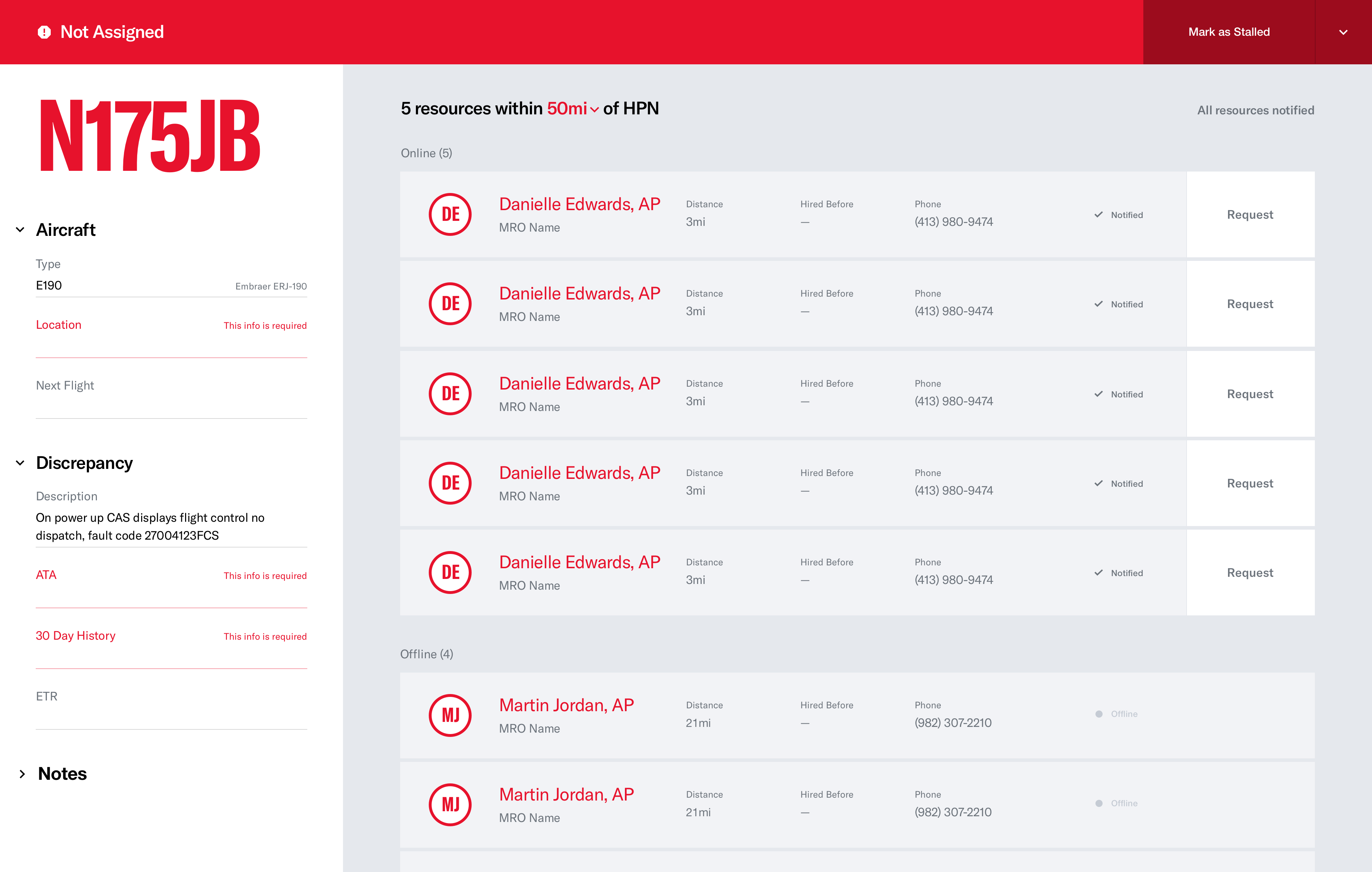Click the alert icon beside Not Assigned

click(44, 32)
